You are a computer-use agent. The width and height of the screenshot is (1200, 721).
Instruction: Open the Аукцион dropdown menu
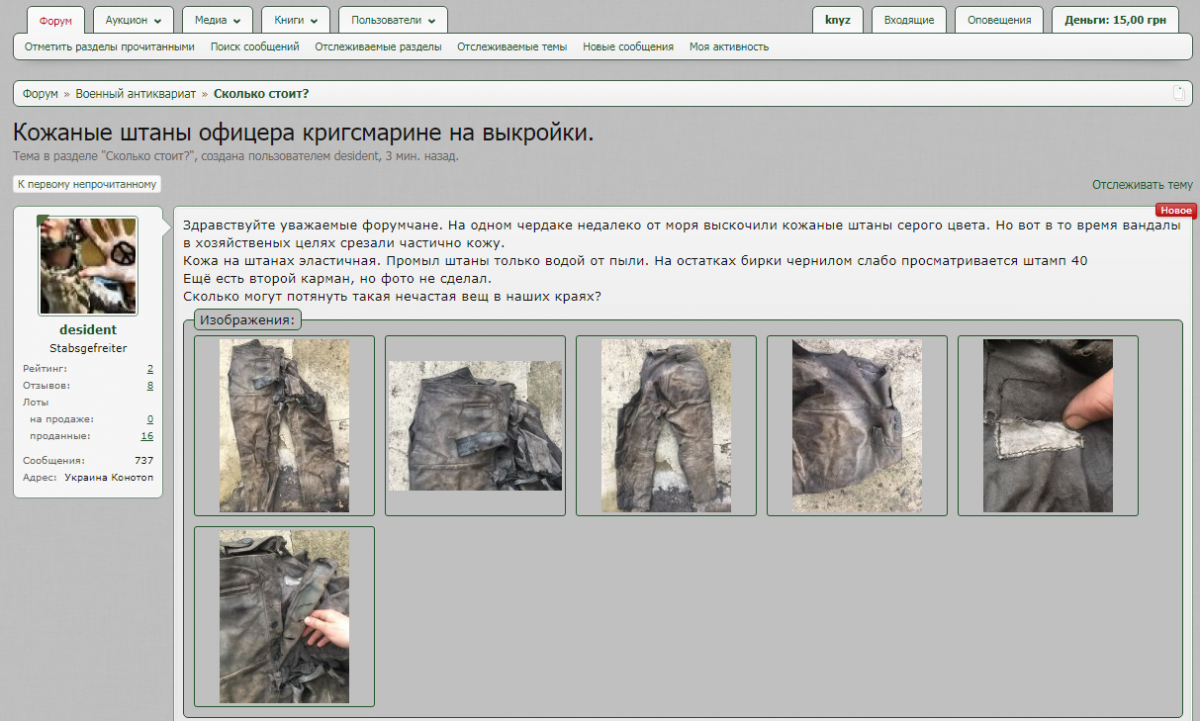coord(130,19)
